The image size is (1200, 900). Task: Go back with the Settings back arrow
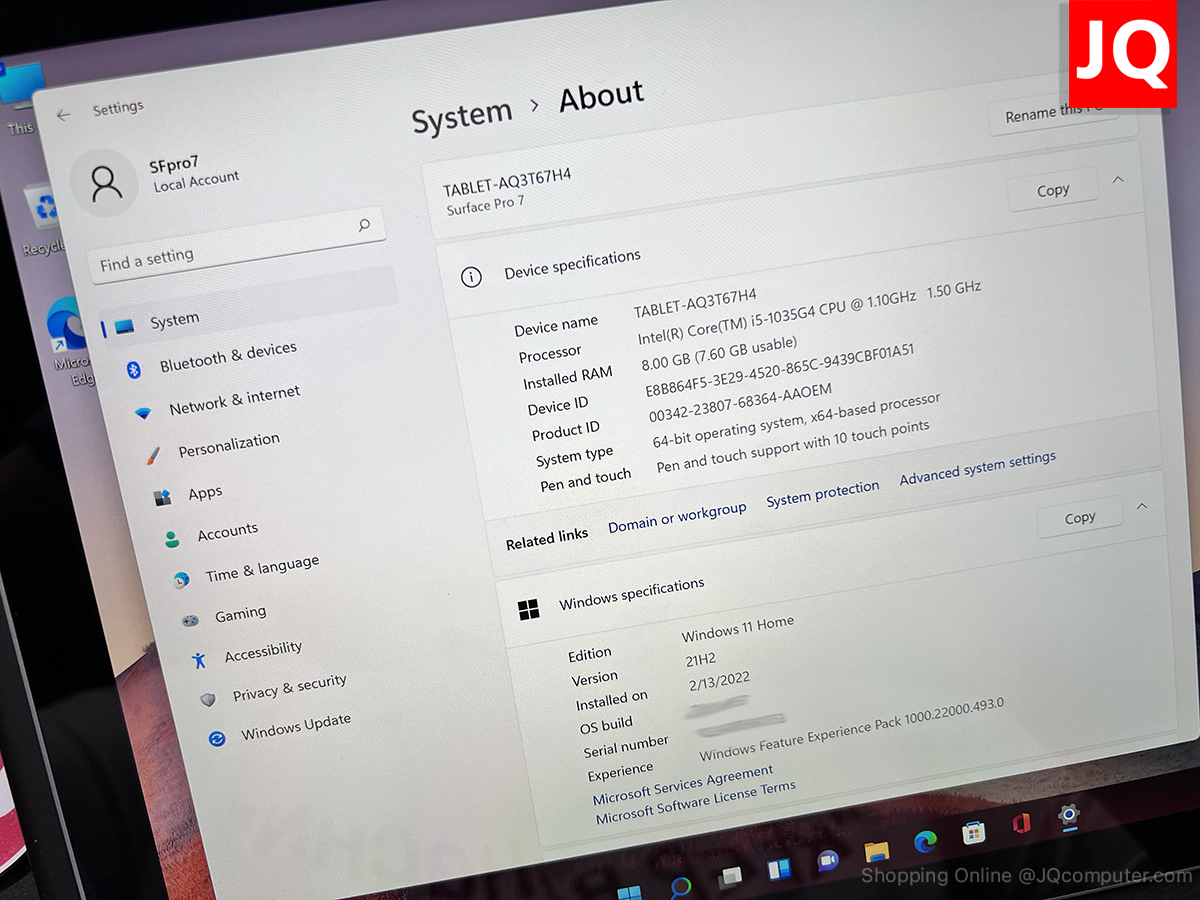coord(64,115)
